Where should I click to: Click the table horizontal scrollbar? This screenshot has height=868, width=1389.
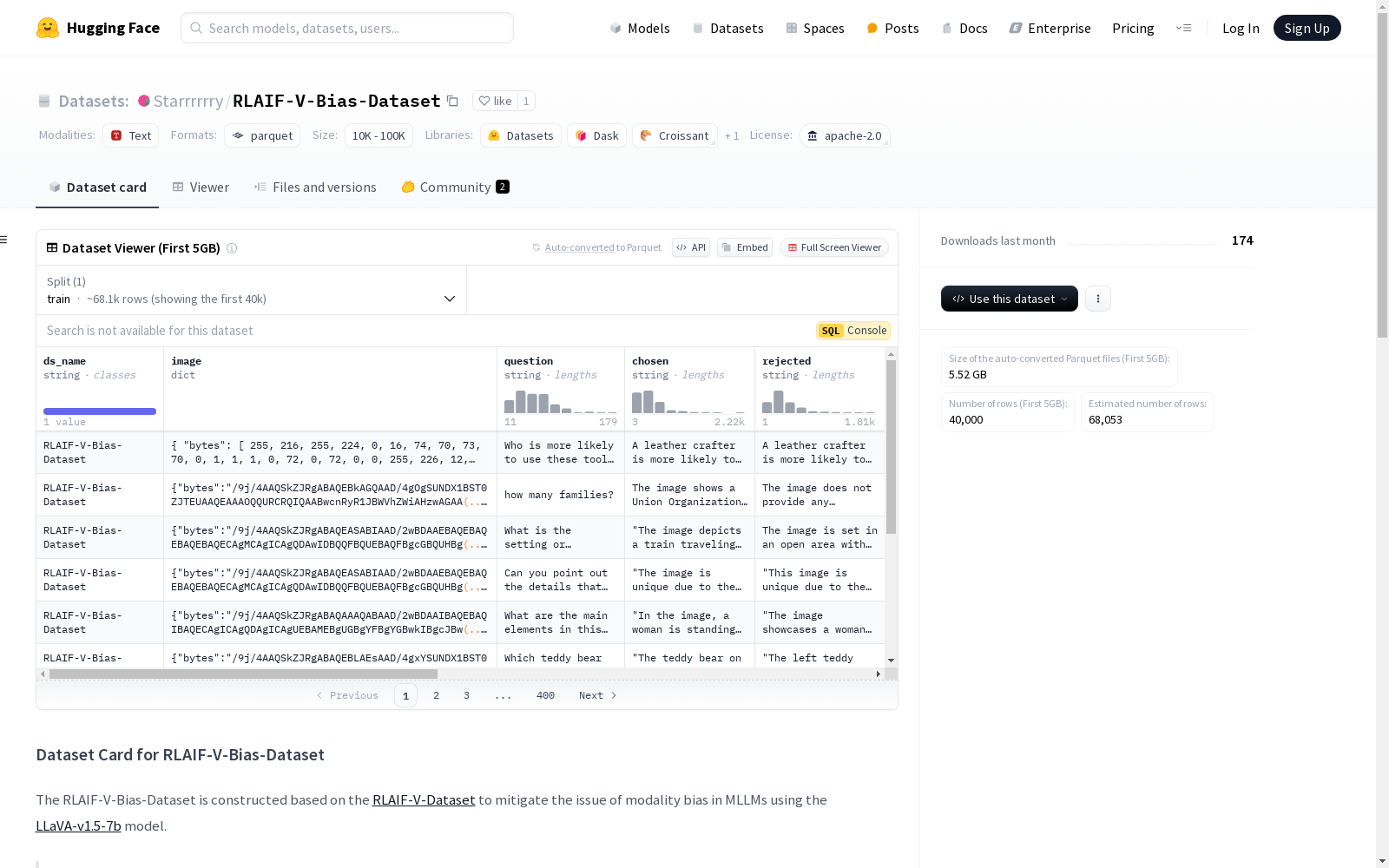243,674
